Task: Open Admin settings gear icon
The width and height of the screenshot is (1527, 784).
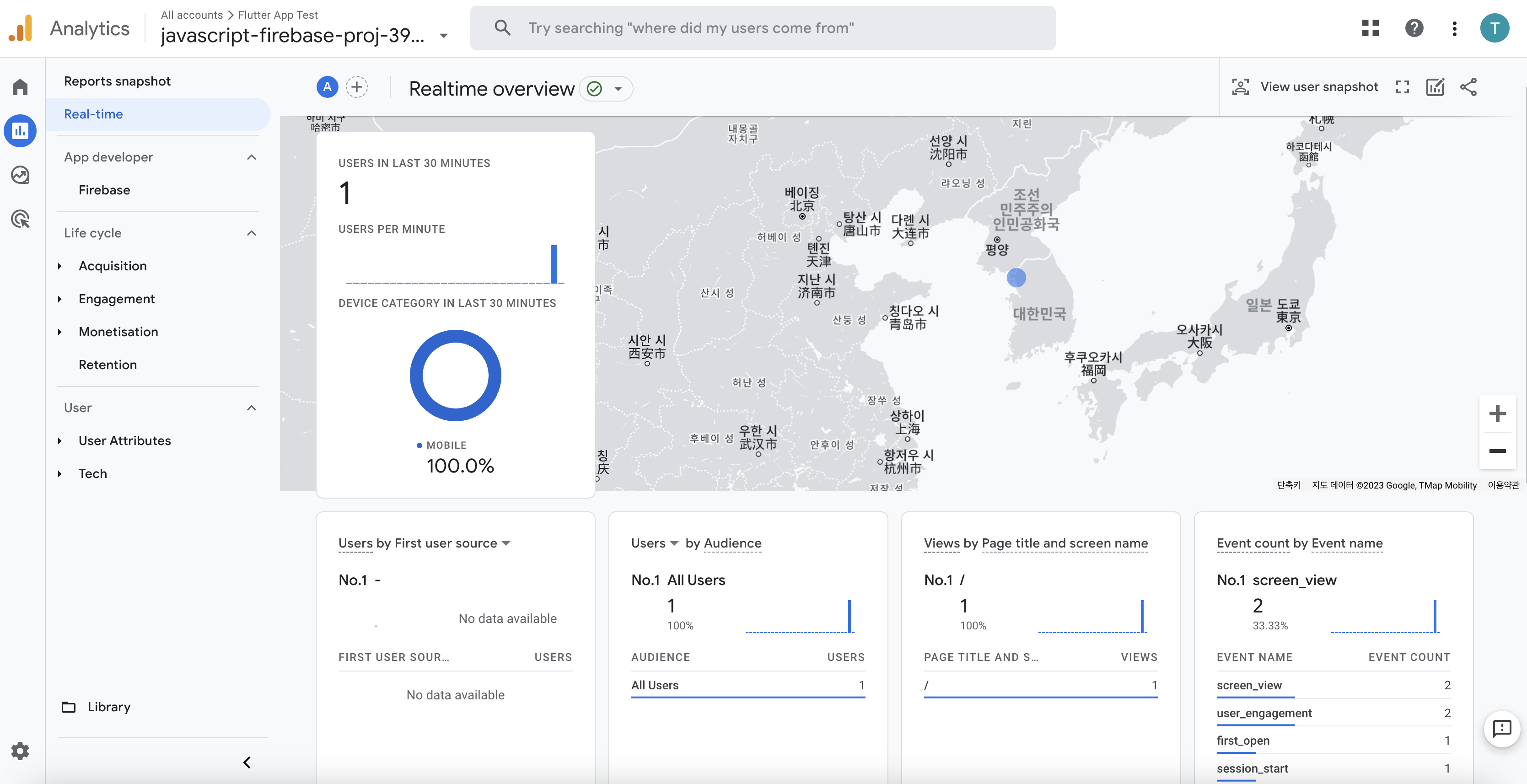Action: pyautogui.click(x=20, y=751)
